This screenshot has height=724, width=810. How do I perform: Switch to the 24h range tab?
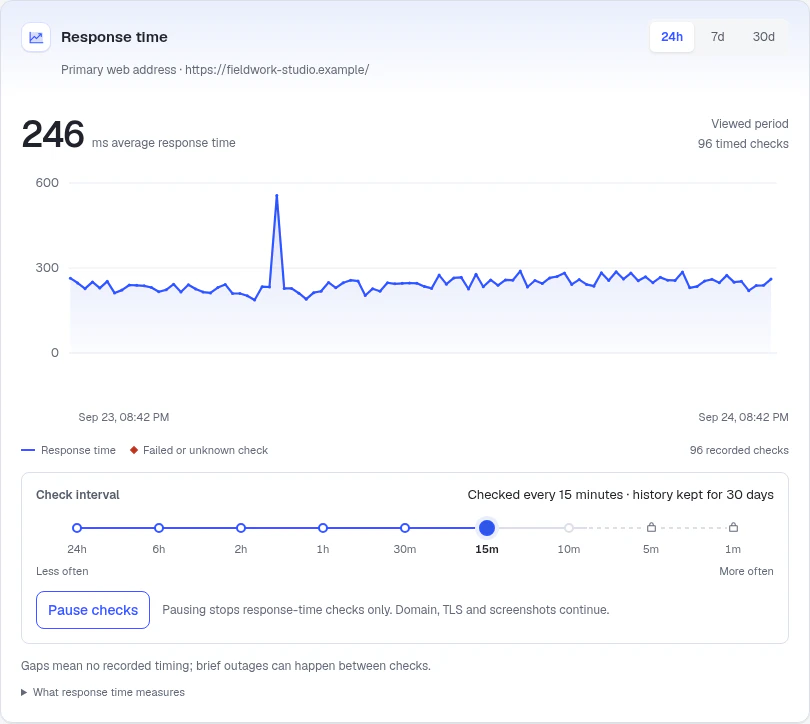[x=672, y=37]
